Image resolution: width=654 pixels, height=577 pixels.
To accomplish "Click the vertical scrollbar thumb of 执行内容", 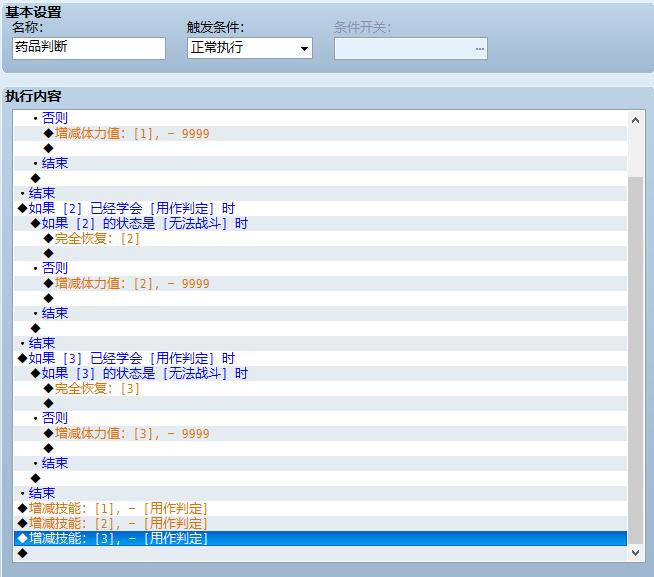I will pyautogui.click(x=636, y=360).
